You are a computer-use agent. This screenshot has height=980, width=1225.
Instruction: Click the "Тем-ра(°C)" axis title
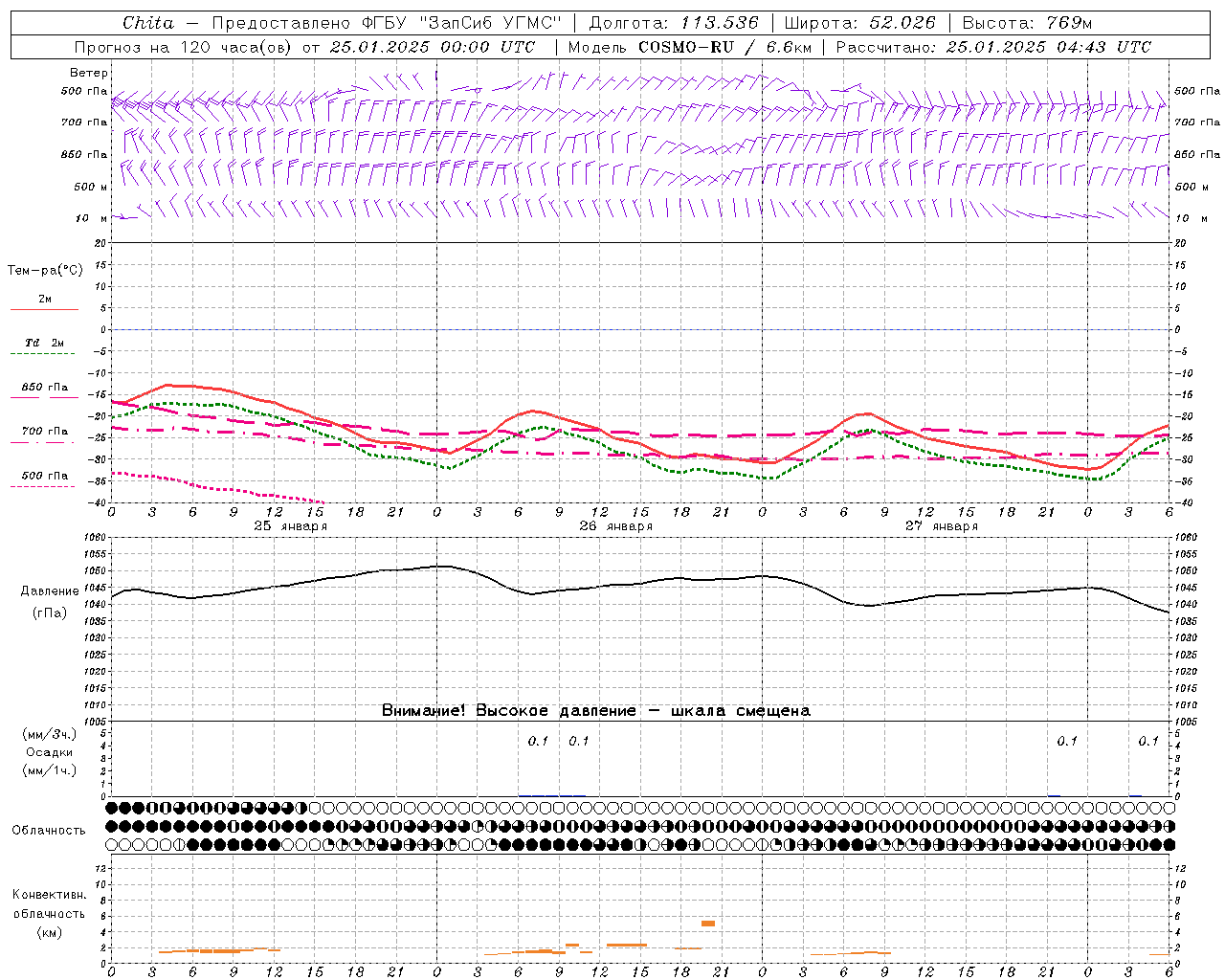(x=45, y=271)
